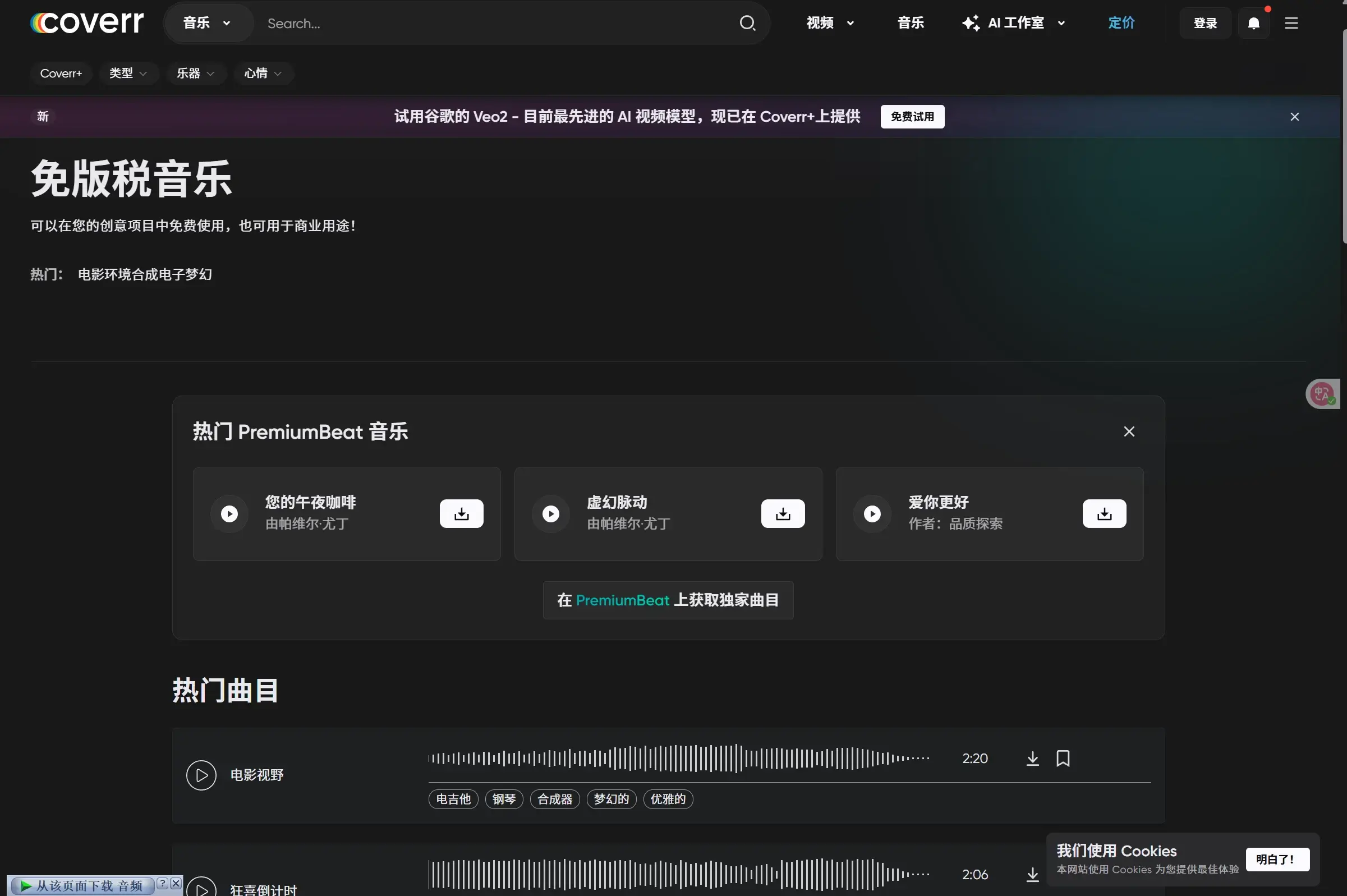1347x896 pixels.
Task: Download the track 虚幻脉动
Action: point(783,513)
